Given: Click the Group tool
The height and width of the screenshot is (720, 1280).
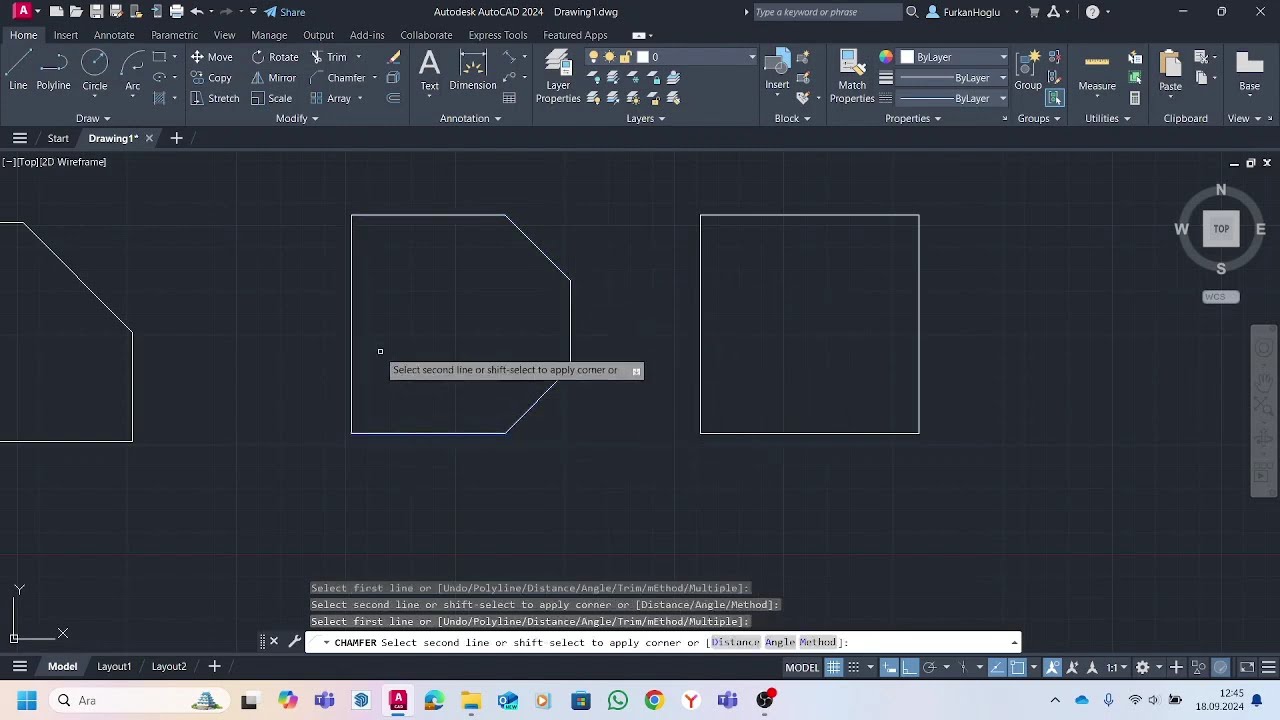Looking at the screenshot, I should coord(1028,72).
